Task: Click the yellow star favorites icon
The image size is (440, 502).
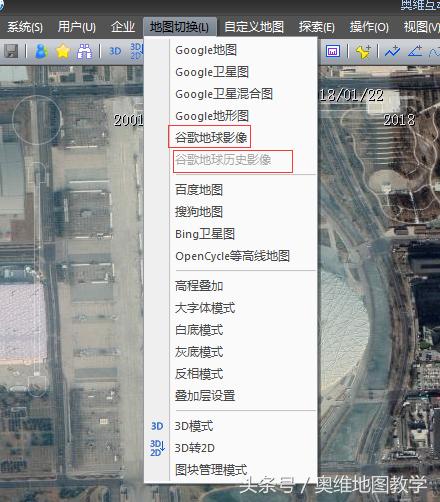Action: tap(63, 51)
